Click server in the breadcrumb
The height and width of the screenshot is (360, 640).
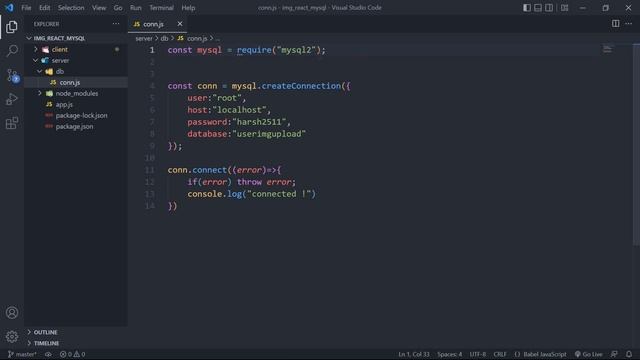(144, 38)
